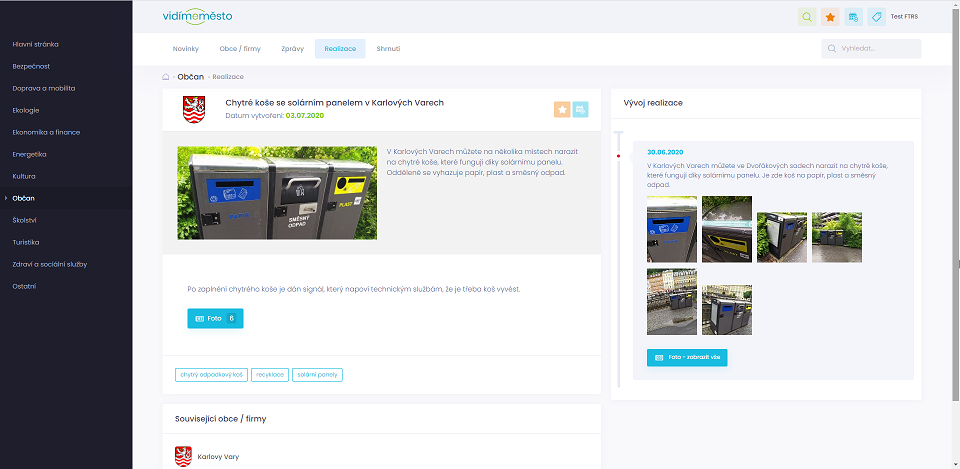Click the Karlovy Vary coat of arms
The width and height of the screenshot is (960, 469).
pyautogui.click(x=195, y=110)
